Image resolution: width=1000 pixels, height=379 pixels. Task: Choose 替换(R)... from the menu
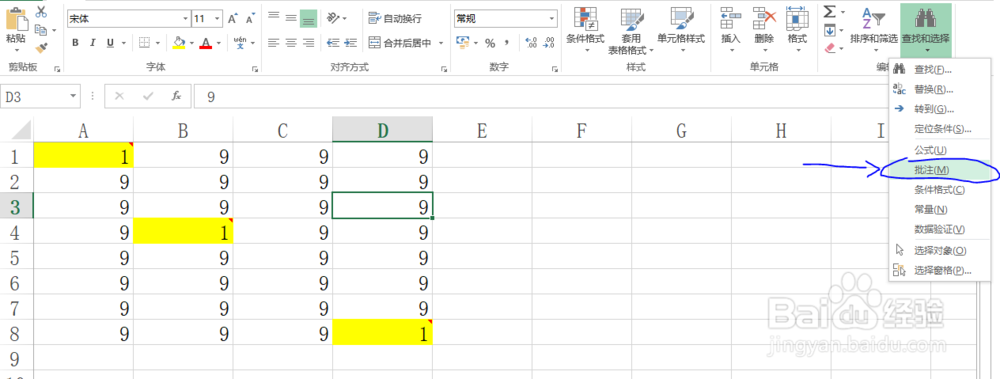pos(939,89)
